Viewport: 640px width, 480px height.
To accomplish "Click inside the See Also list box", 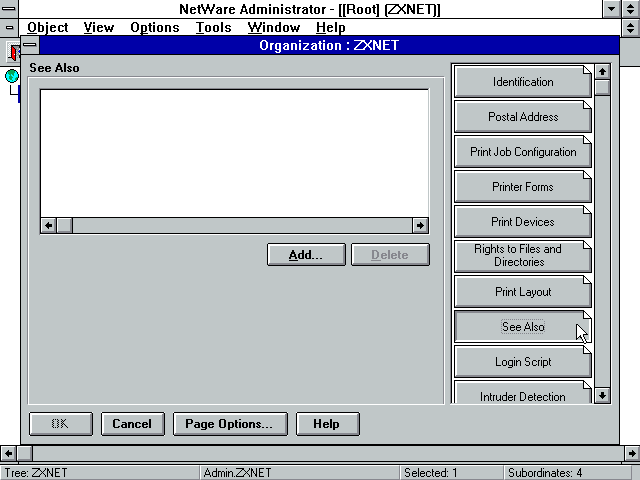I will [234, 152].
